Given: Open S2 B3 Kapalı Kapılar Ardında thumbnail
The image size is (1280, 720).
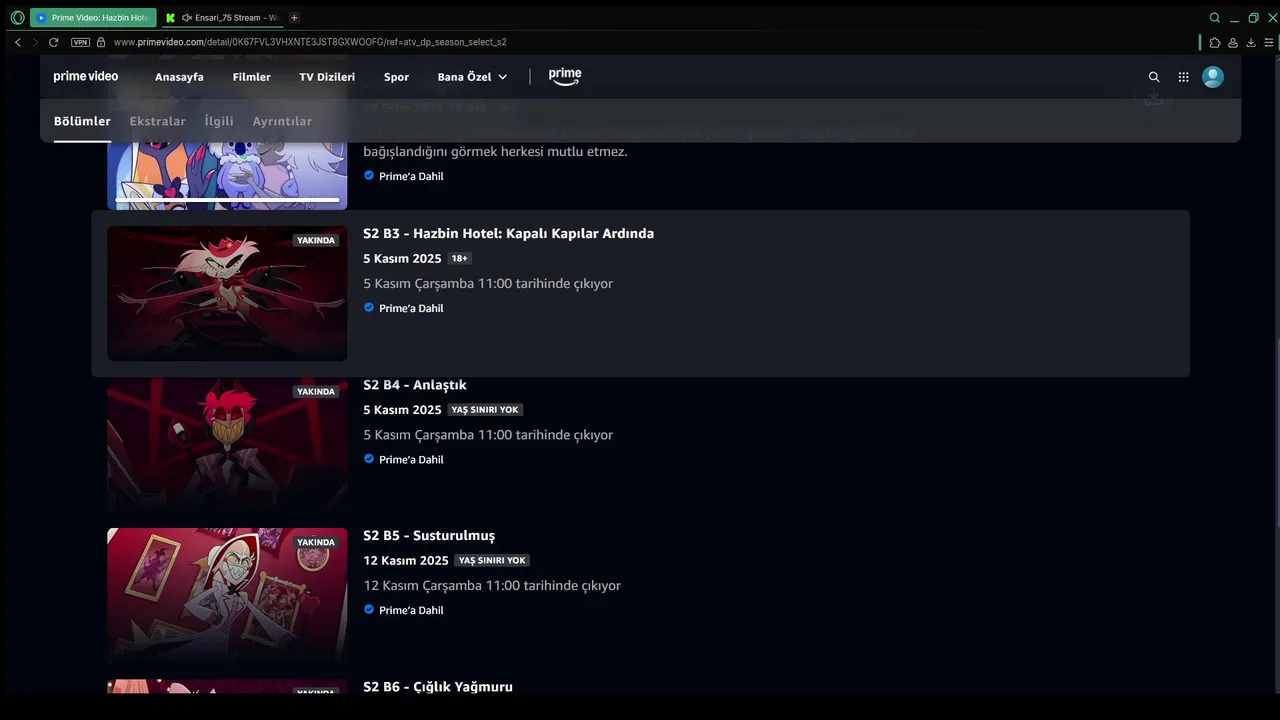Looking at the screenshot, I should click(227, 293).
